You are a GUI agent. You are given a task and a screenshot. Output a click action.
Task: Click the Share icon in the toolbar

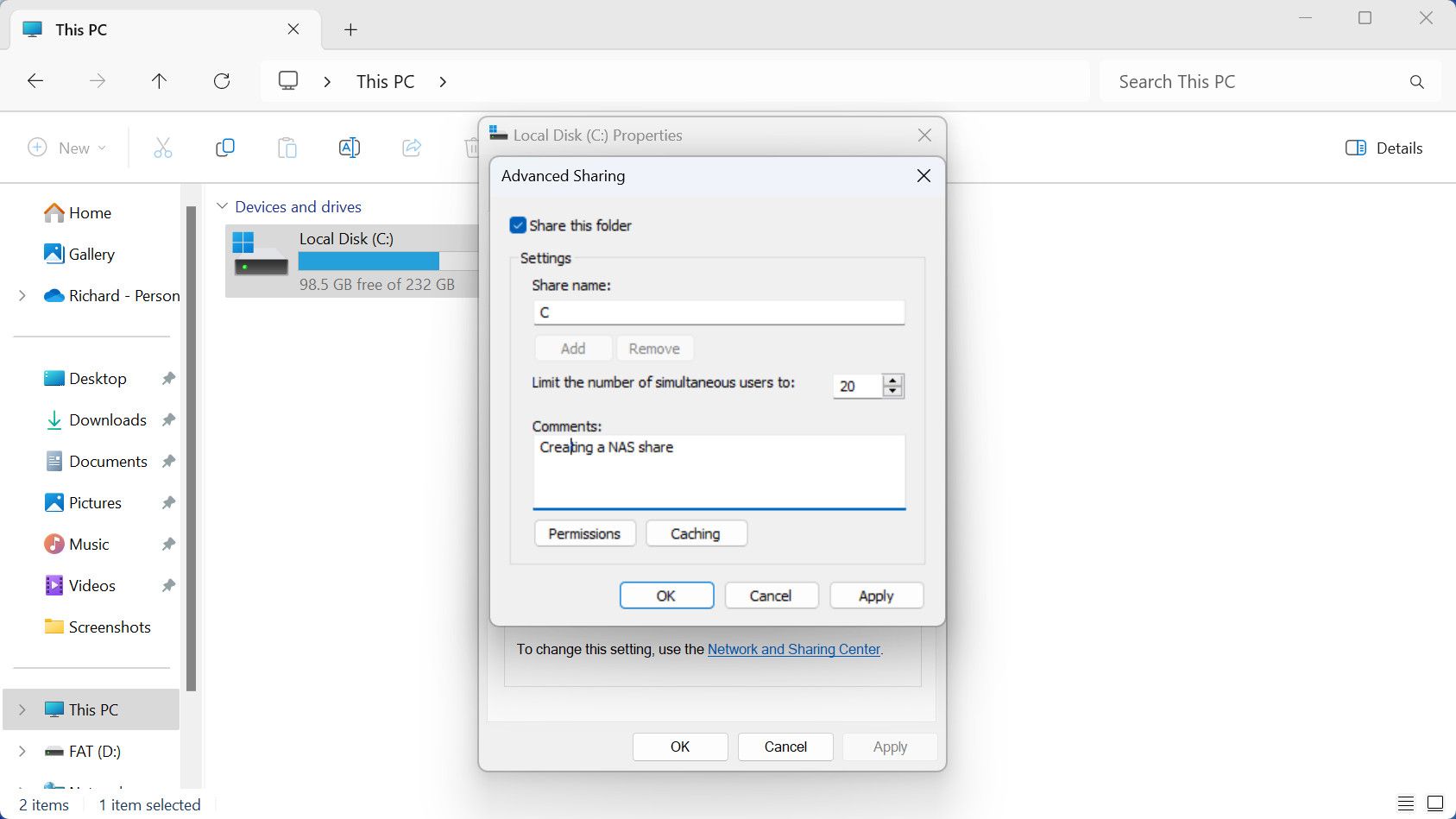point(411,148)
